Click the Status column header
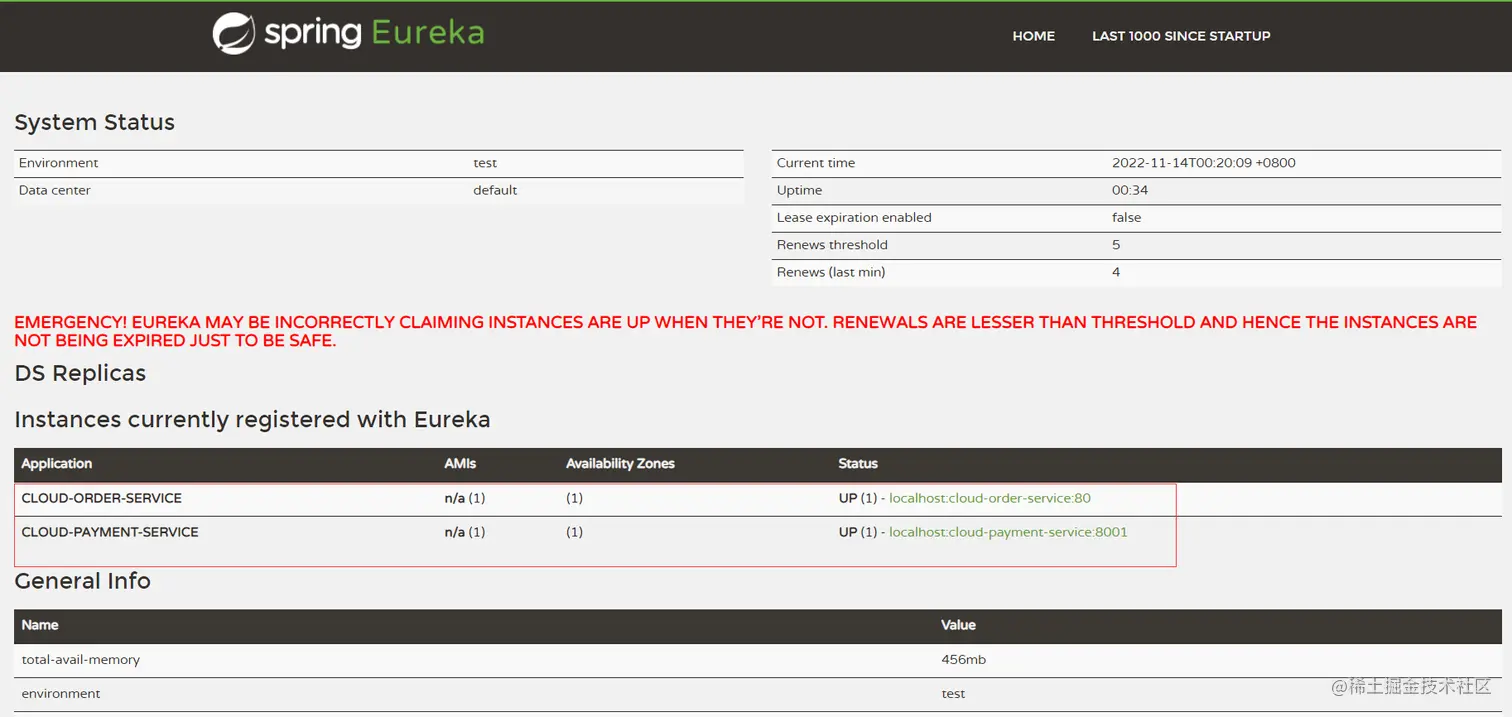The image size is (1512, 717). point(858,464)
